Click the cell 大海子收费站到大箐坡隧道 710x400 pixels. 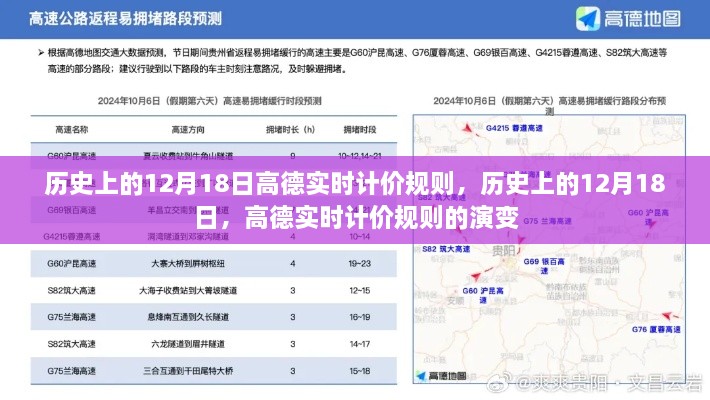click(188, 290)
